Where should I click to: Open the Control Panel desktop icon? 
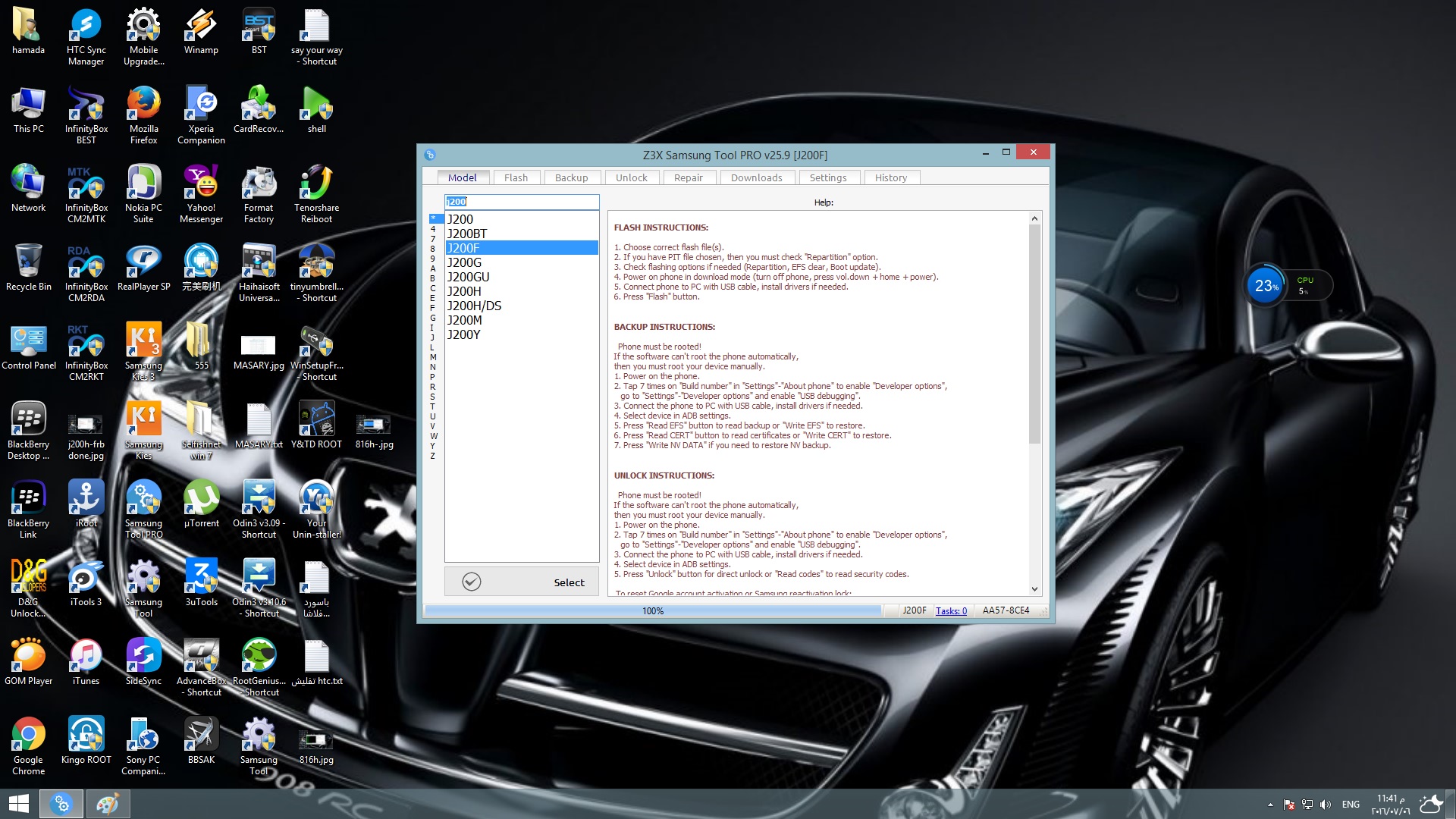tap(28, 347)
